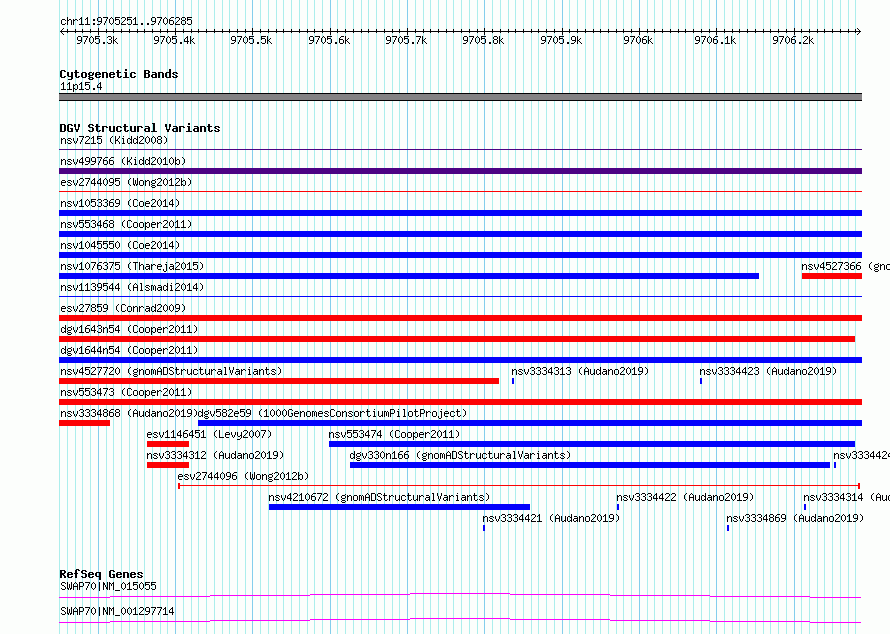Click blue bar under nsv553474 label
Image resolution: width=890 pixels, height=634 pixels.
point(592,444)
